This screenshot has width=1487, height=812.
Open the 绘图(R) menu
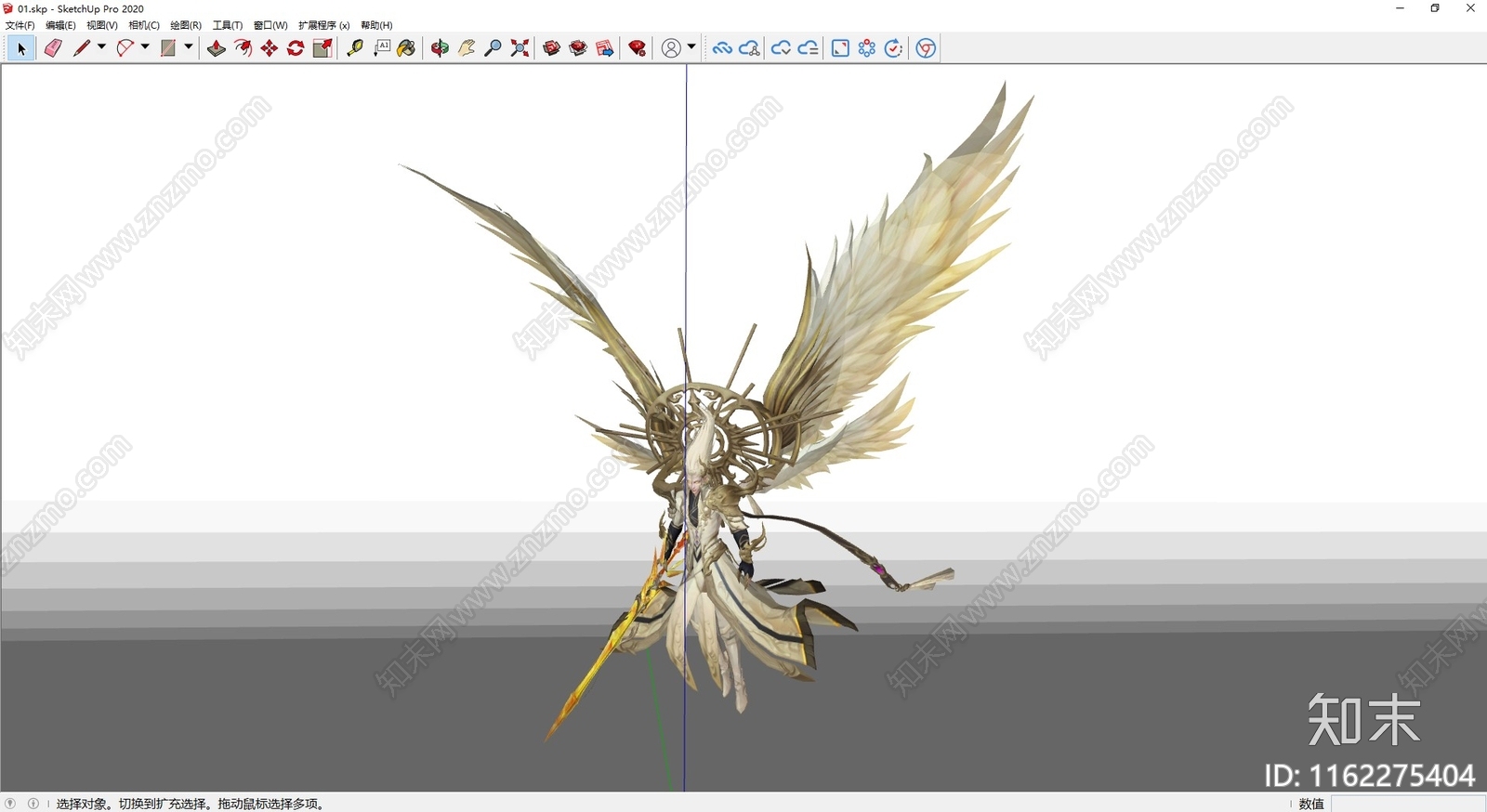click(186, 25)
